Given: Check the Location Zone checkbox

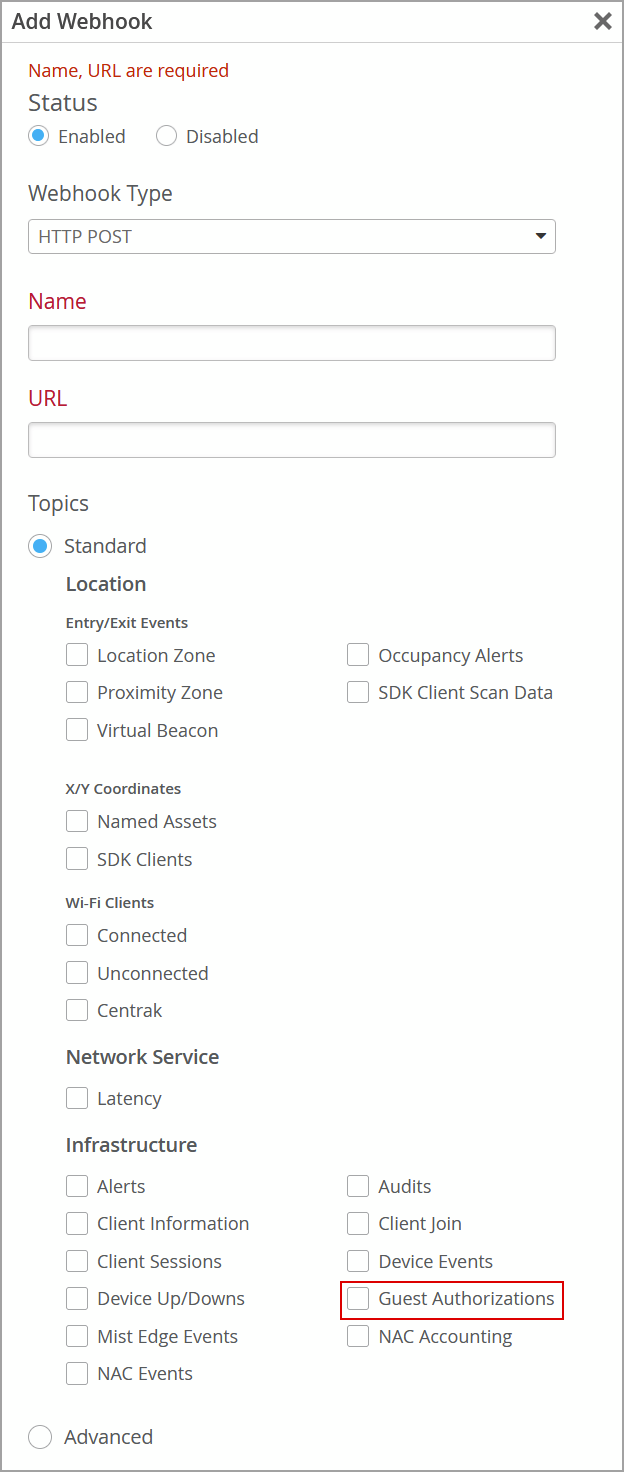Looking at the screenshot, I should point(77,656).
